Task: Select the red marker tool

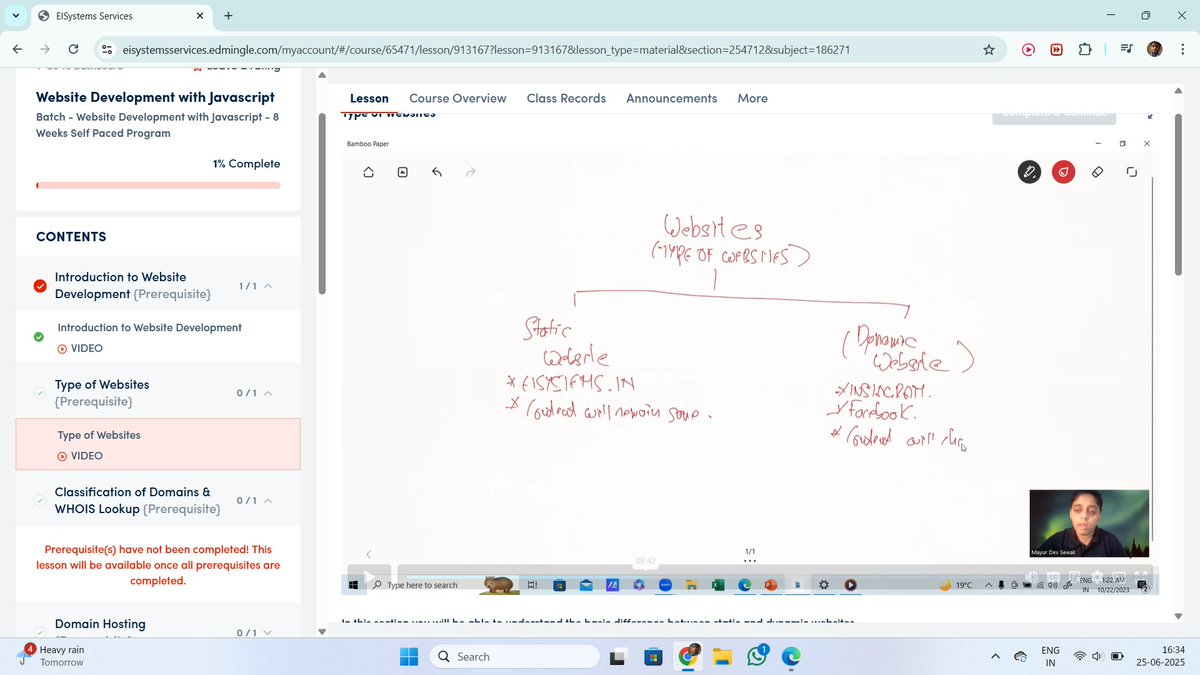Action: pyautogui.click(x=1063, y=172)
